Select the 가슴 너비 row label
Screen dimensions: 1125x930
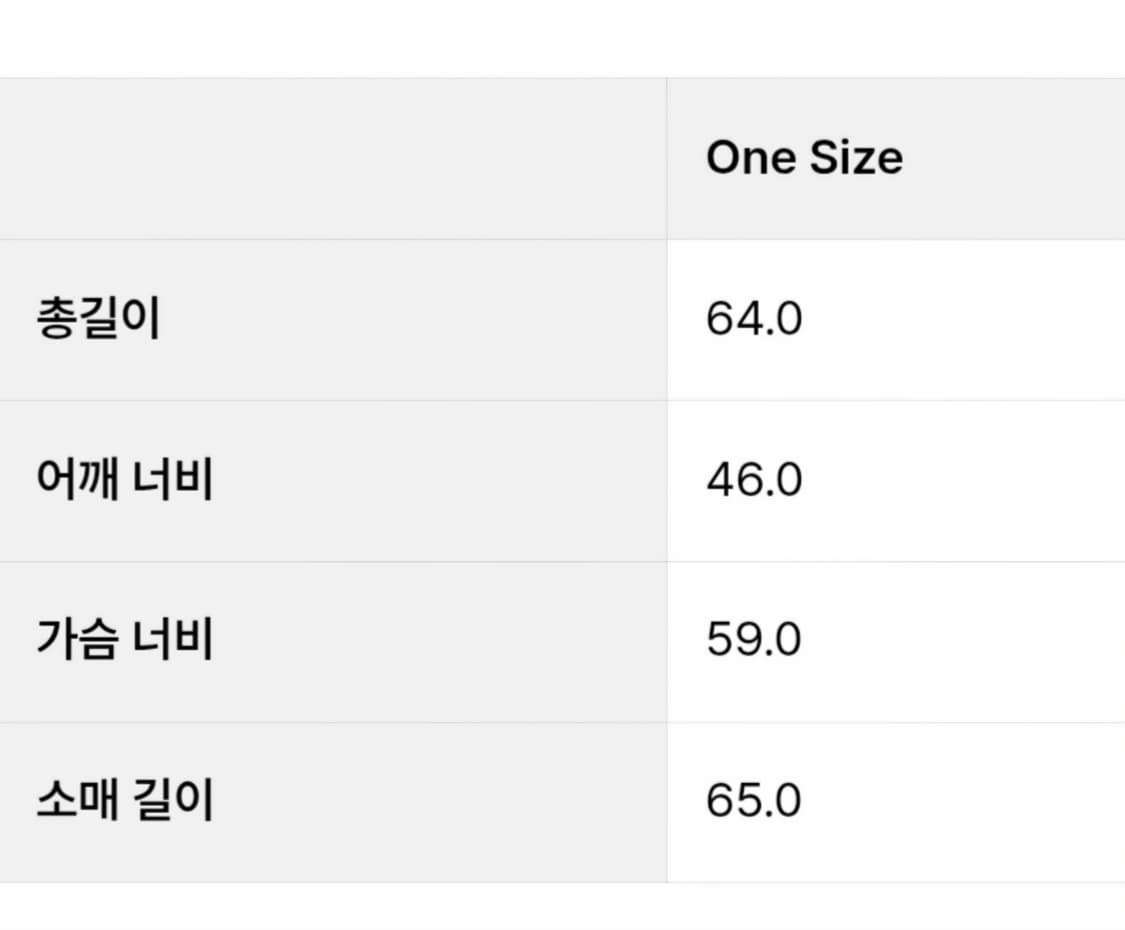pyautogui.click(x=124, y=641)
